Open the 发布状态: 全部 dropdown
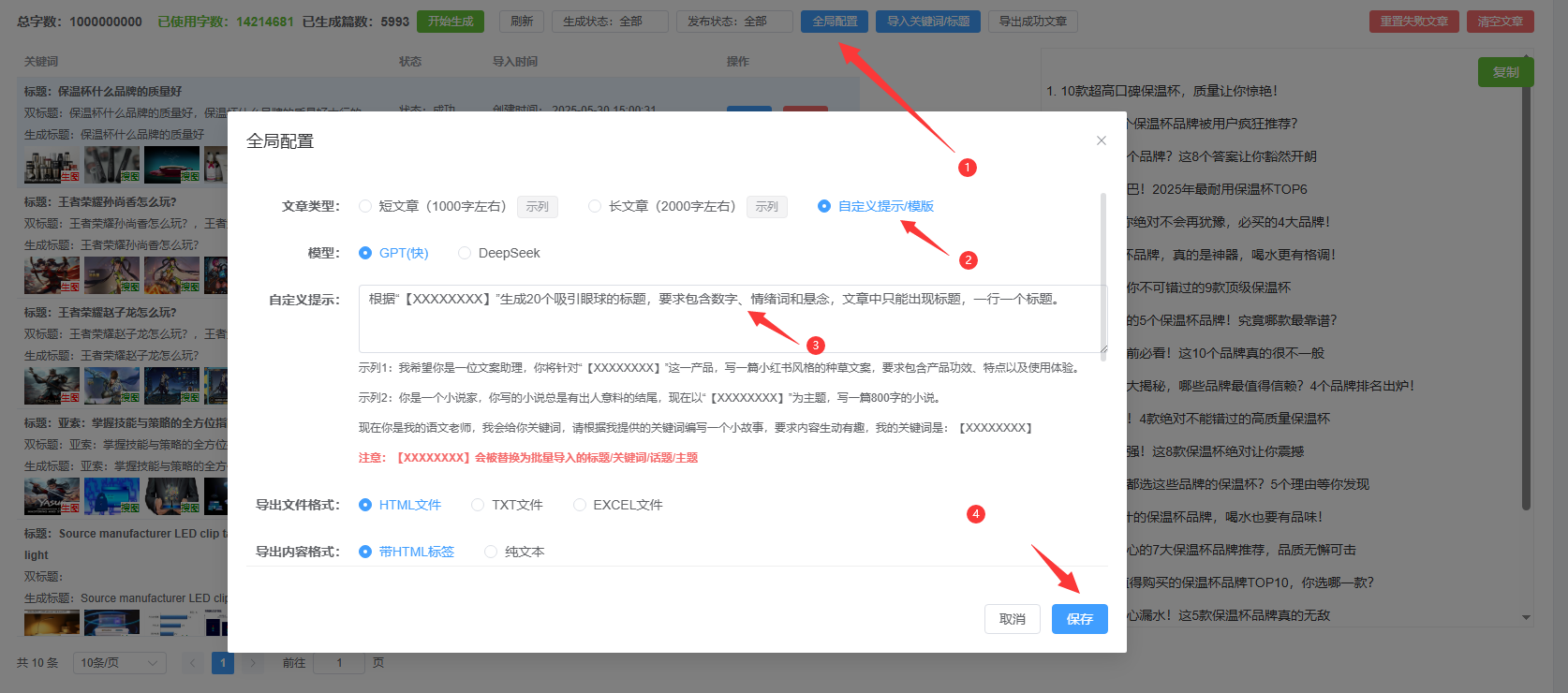This screenshot has width=1568, height=693. pos(734,22)
